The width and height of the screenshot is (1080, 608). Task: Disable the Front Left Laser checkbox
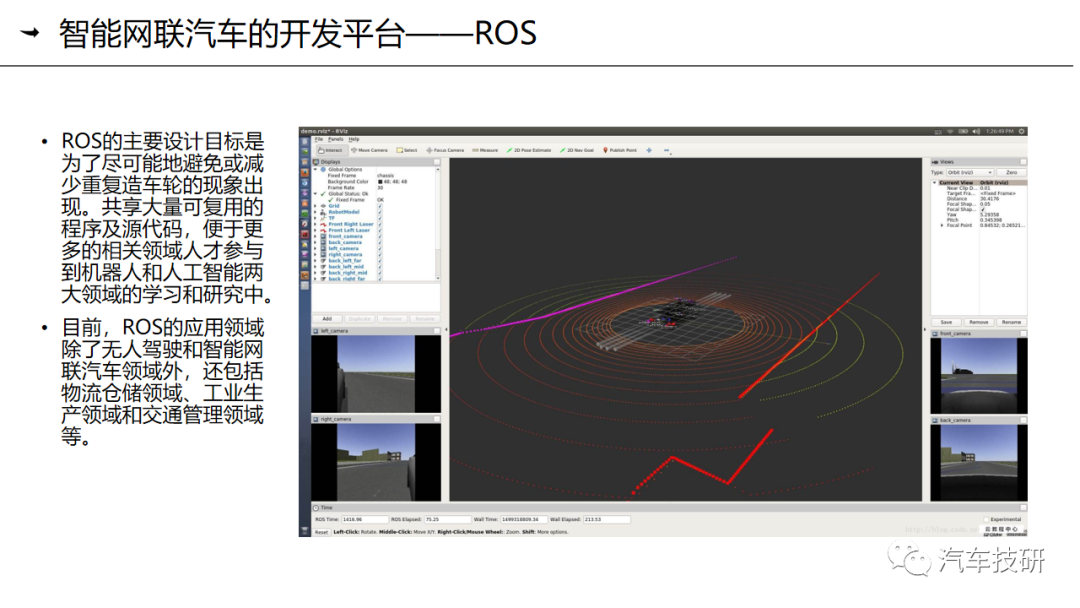(x=380, y=230)
